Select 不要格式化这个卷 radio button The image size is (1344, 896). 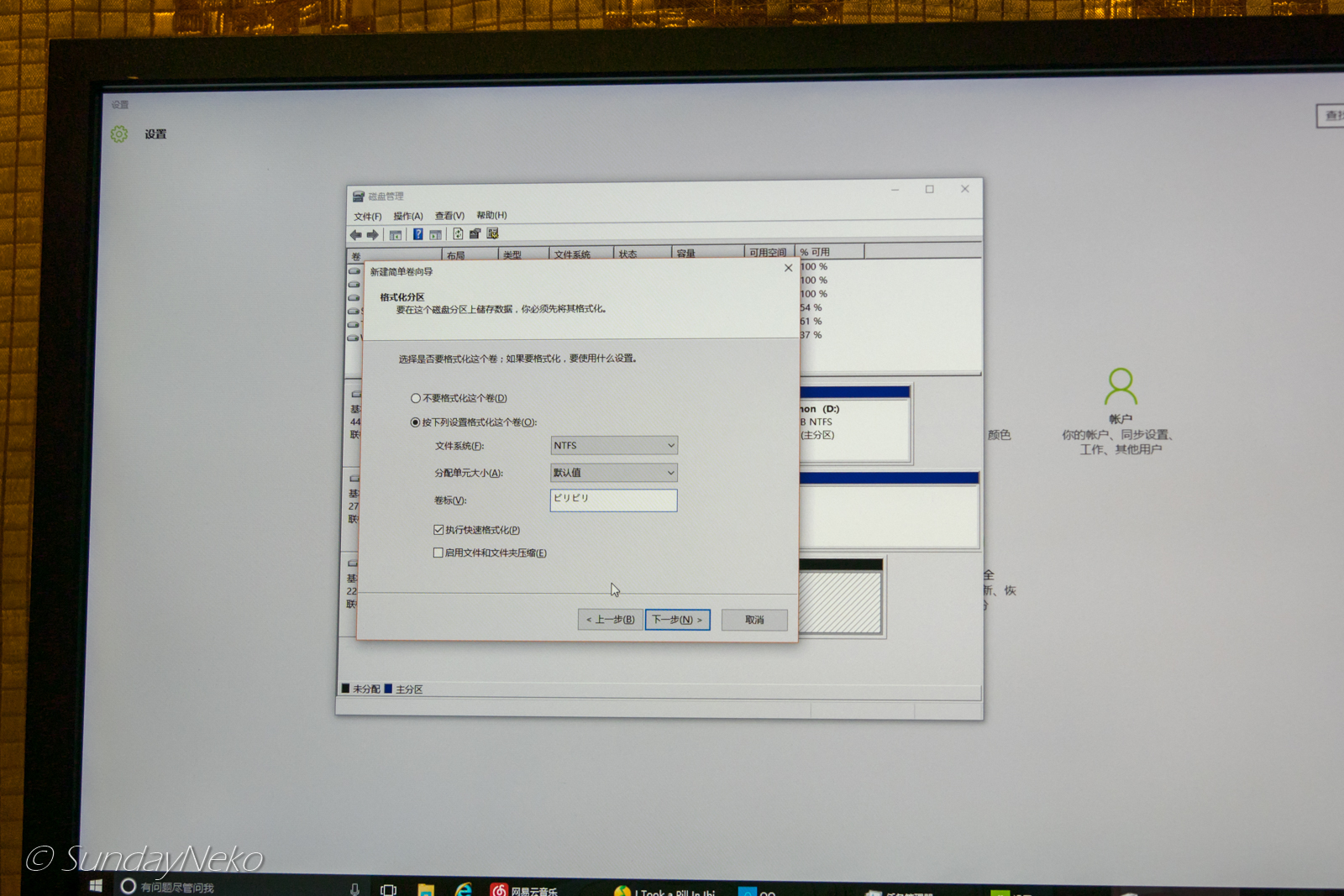(416, 398)
